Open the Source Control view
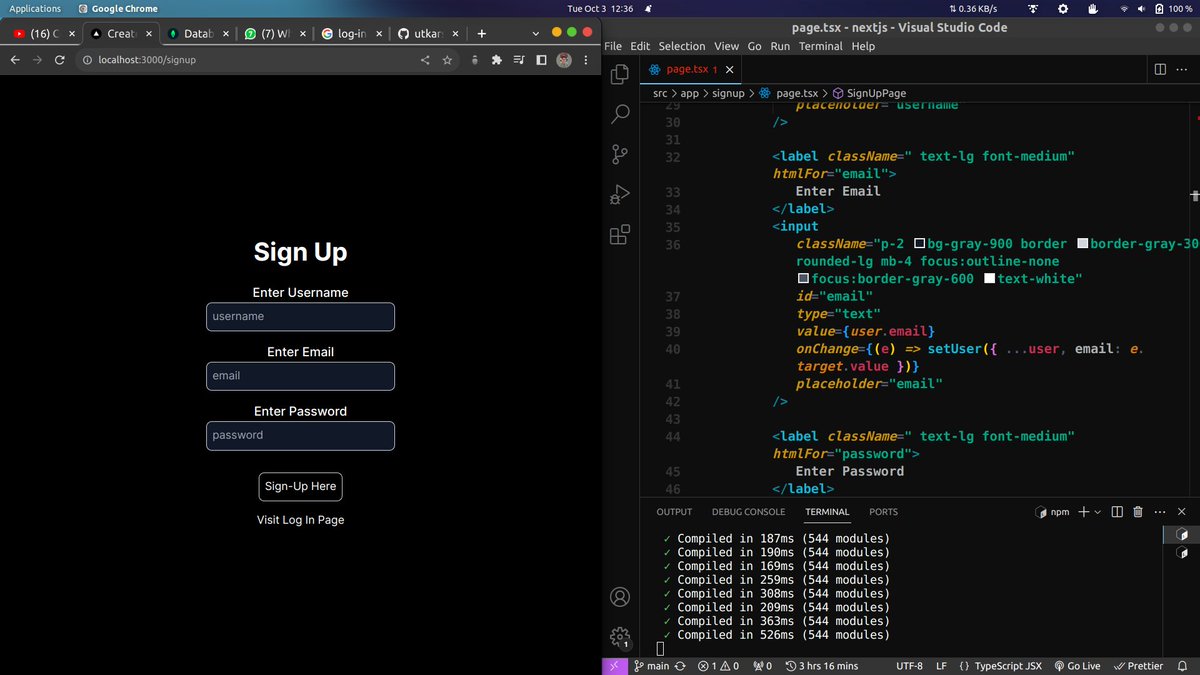 pos(620,154)
